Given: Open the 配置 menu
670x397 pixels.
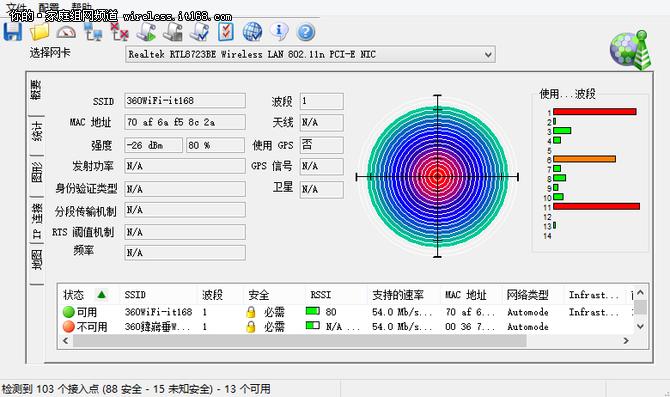Looking at the screenshot, I should [48, 6].
